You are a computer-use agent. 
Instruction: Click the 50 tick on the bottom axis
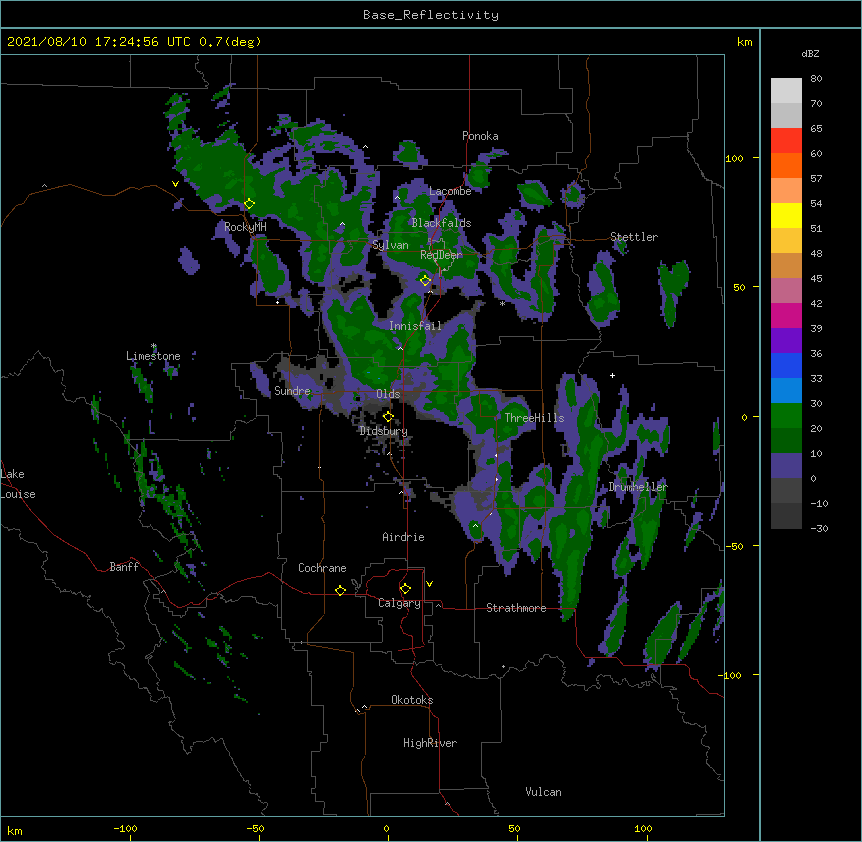click(x=514, y=828)
